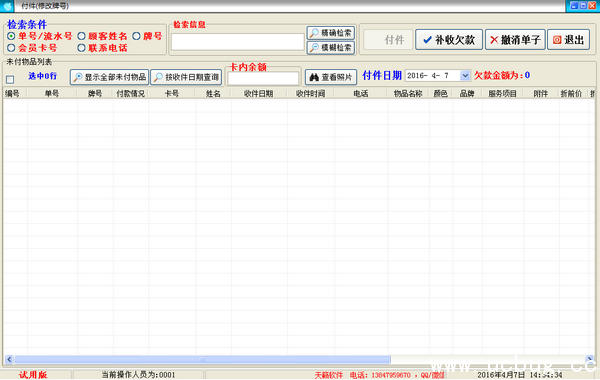600x380 pixels.
Task: Click the application icon in title bar
Action: [x=7, y=6]
